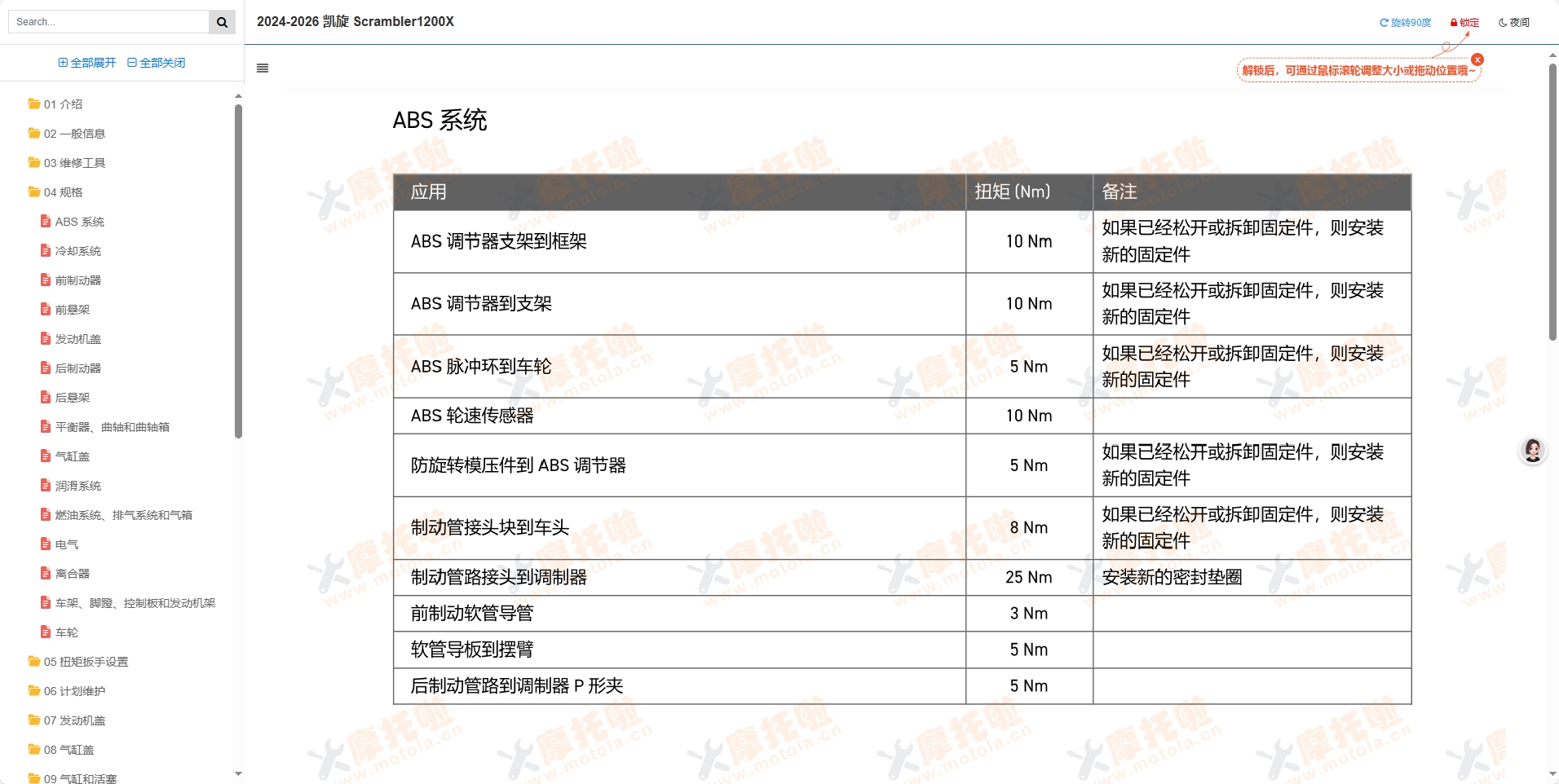Click the 25 Nm torque value
The height and width of the screenshot is (784, 1559).
[x=1029, y=577]
